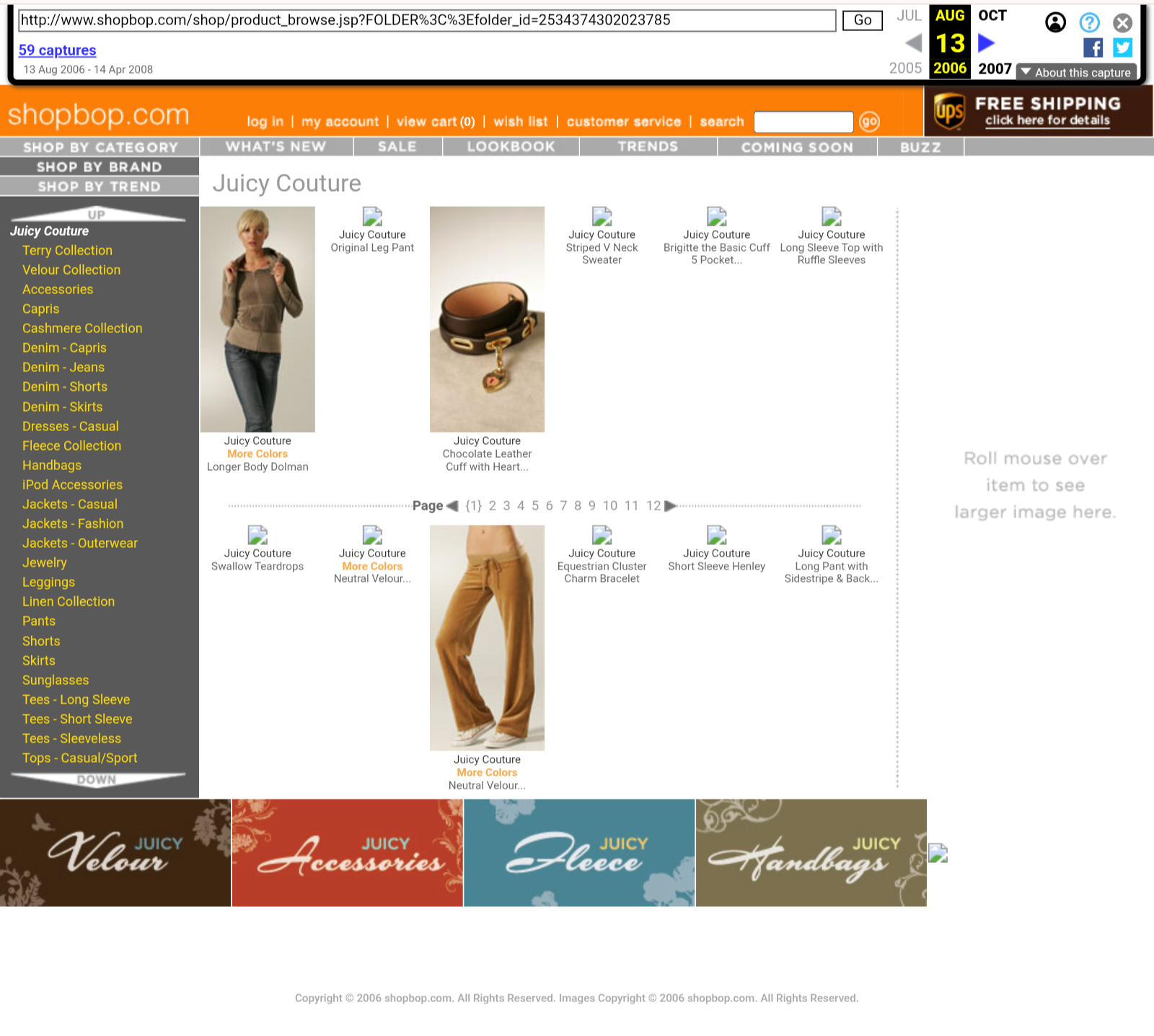Screen dimensions: 1154x1036
Task: Share capture via Twitter icon
Action: point(1122,48)
